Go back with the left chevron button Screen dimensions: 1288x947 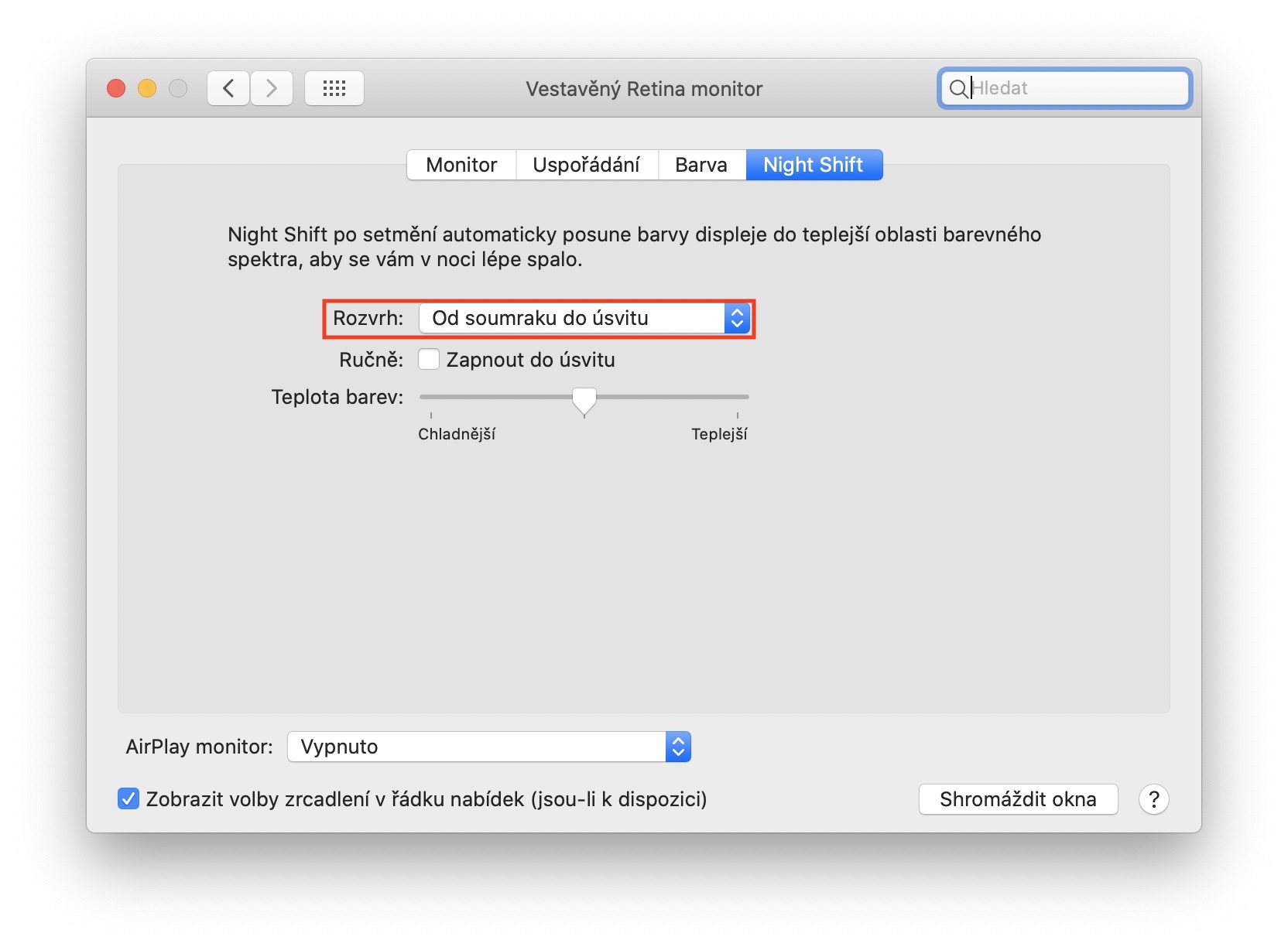(228, 88)
